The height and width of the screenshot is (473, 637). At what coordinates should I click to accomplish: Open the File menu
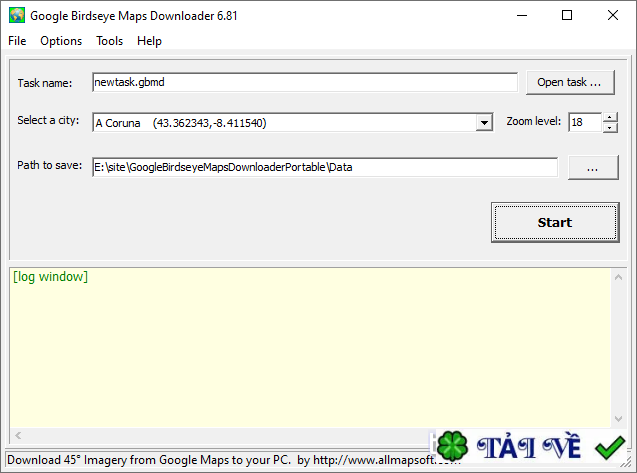click(x=17, y=41)
